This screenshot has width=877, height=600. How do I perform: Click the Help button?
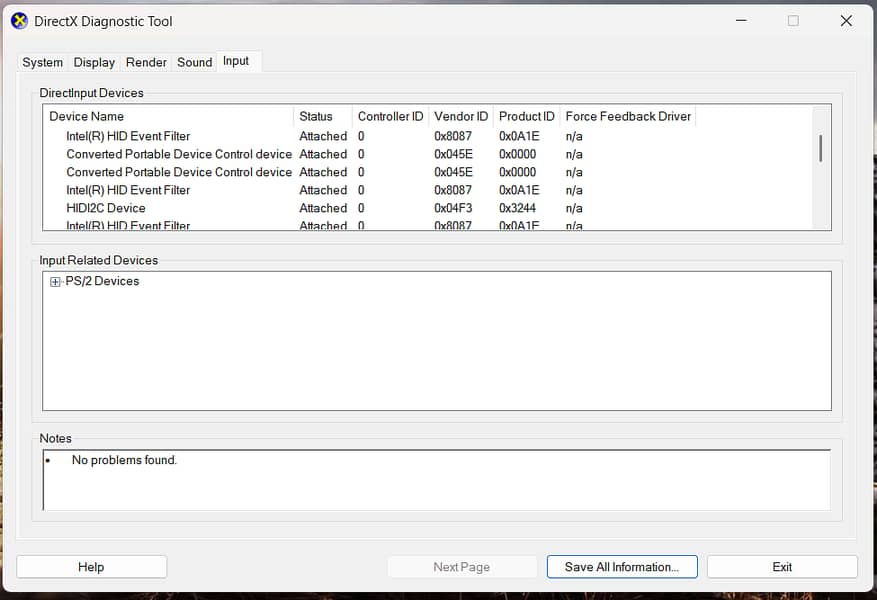click(91, 567)
